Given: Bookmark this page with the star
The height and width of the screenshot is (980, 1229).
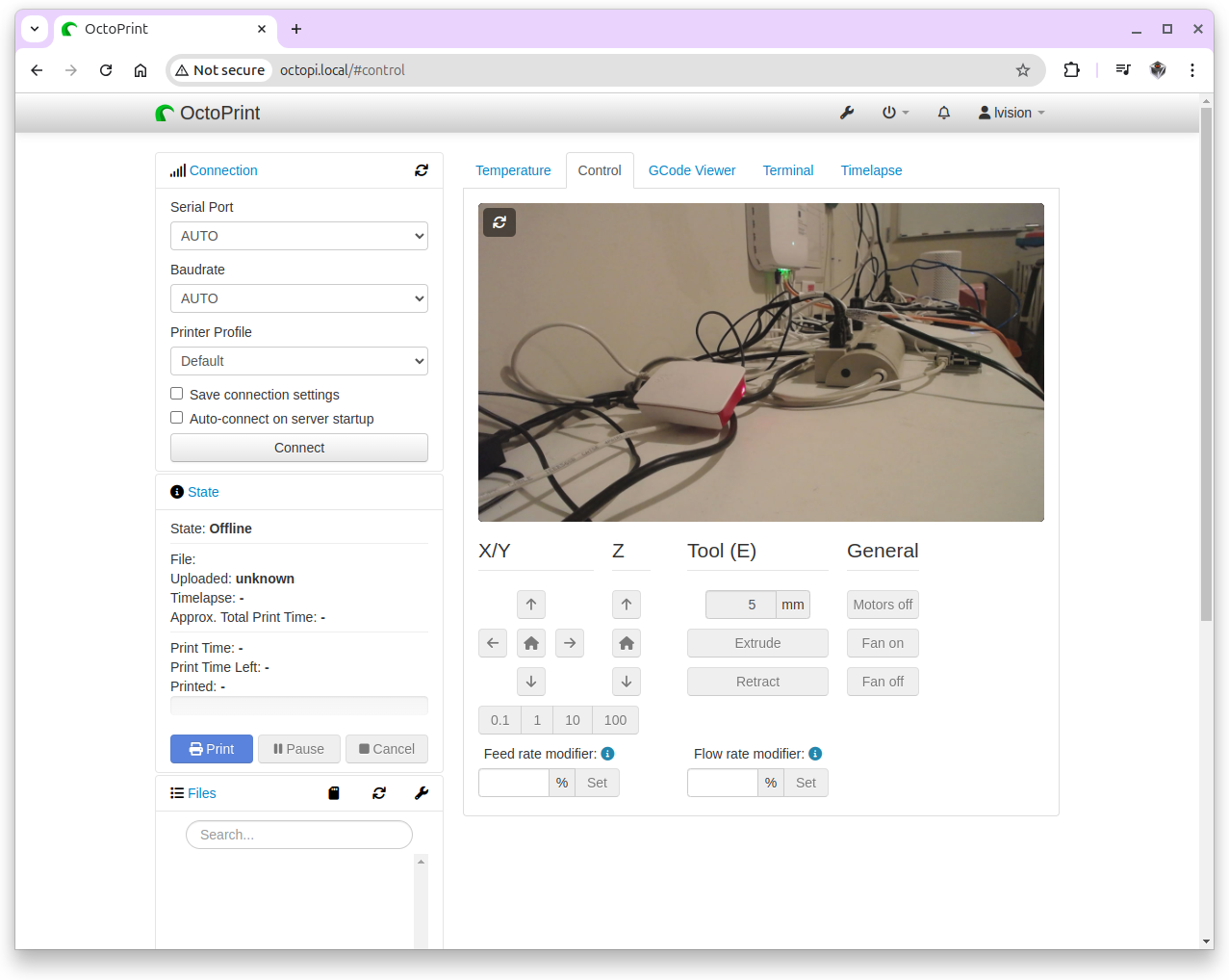Looking at the screenshot, I should [1023, 70].
